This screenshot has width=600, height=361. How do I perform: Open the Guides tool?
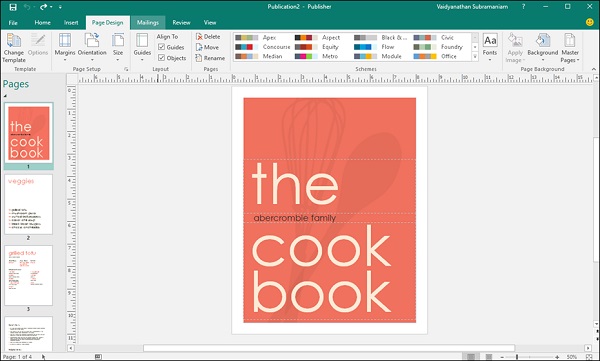click(142, 47)
